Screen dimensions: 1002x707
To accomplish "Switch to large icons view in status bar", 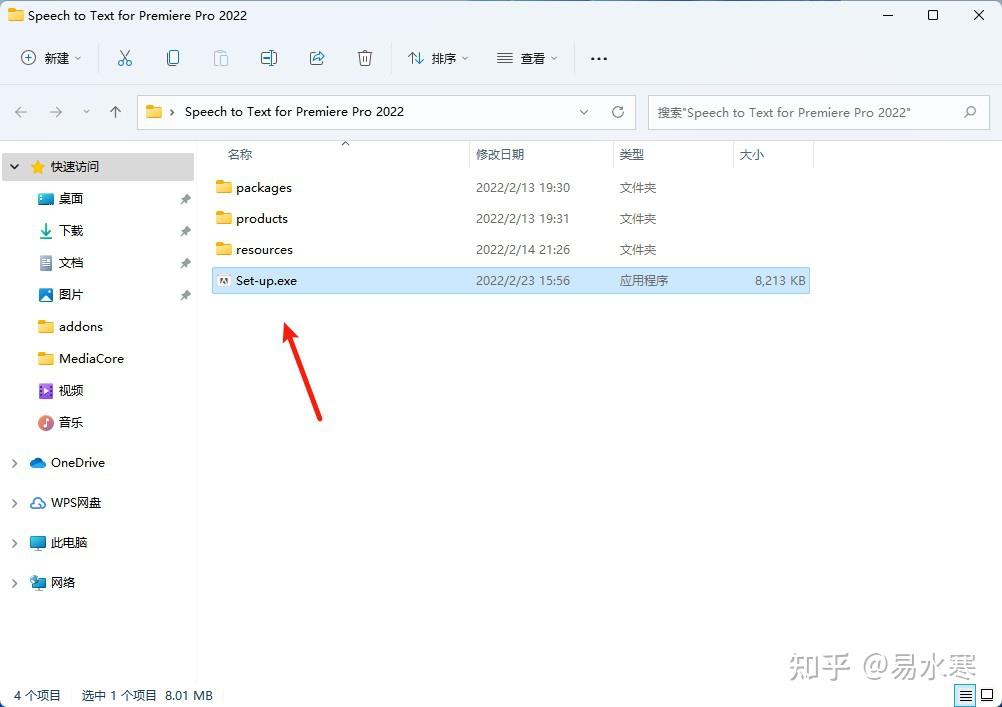I will coord(987,695).
